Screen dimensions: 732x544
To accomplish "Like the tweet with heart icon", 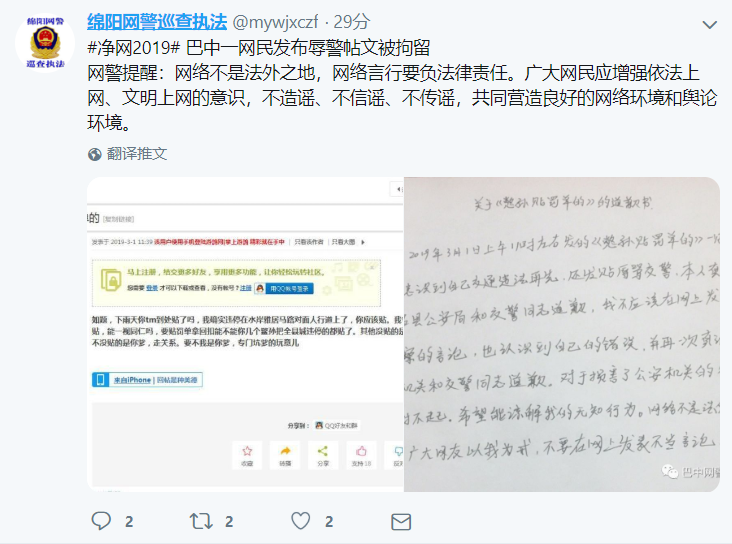I will 301,521.
